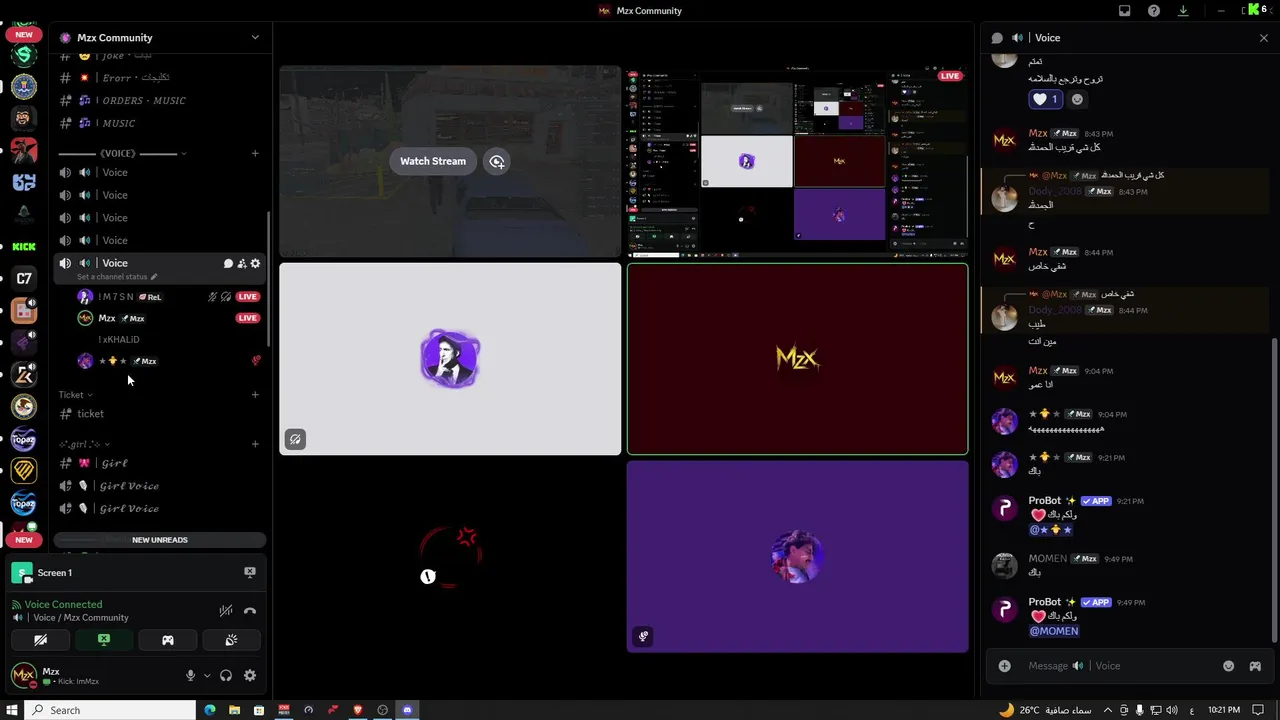
Task: Set a channel status
Action: pyautogui.click(x=117, y=277)
